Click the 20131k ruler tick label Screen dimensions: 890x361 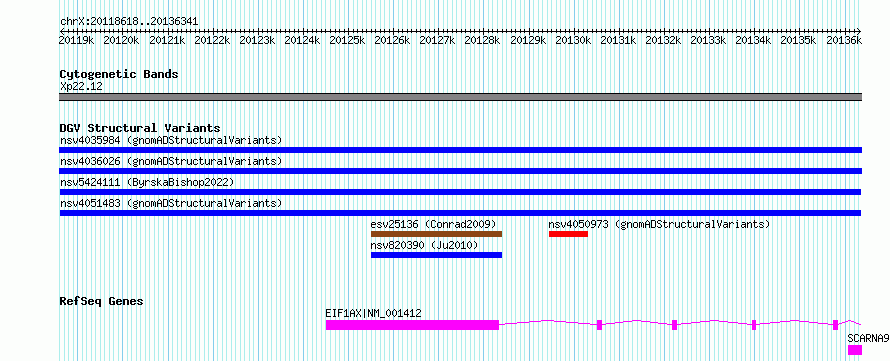point(618,40)
